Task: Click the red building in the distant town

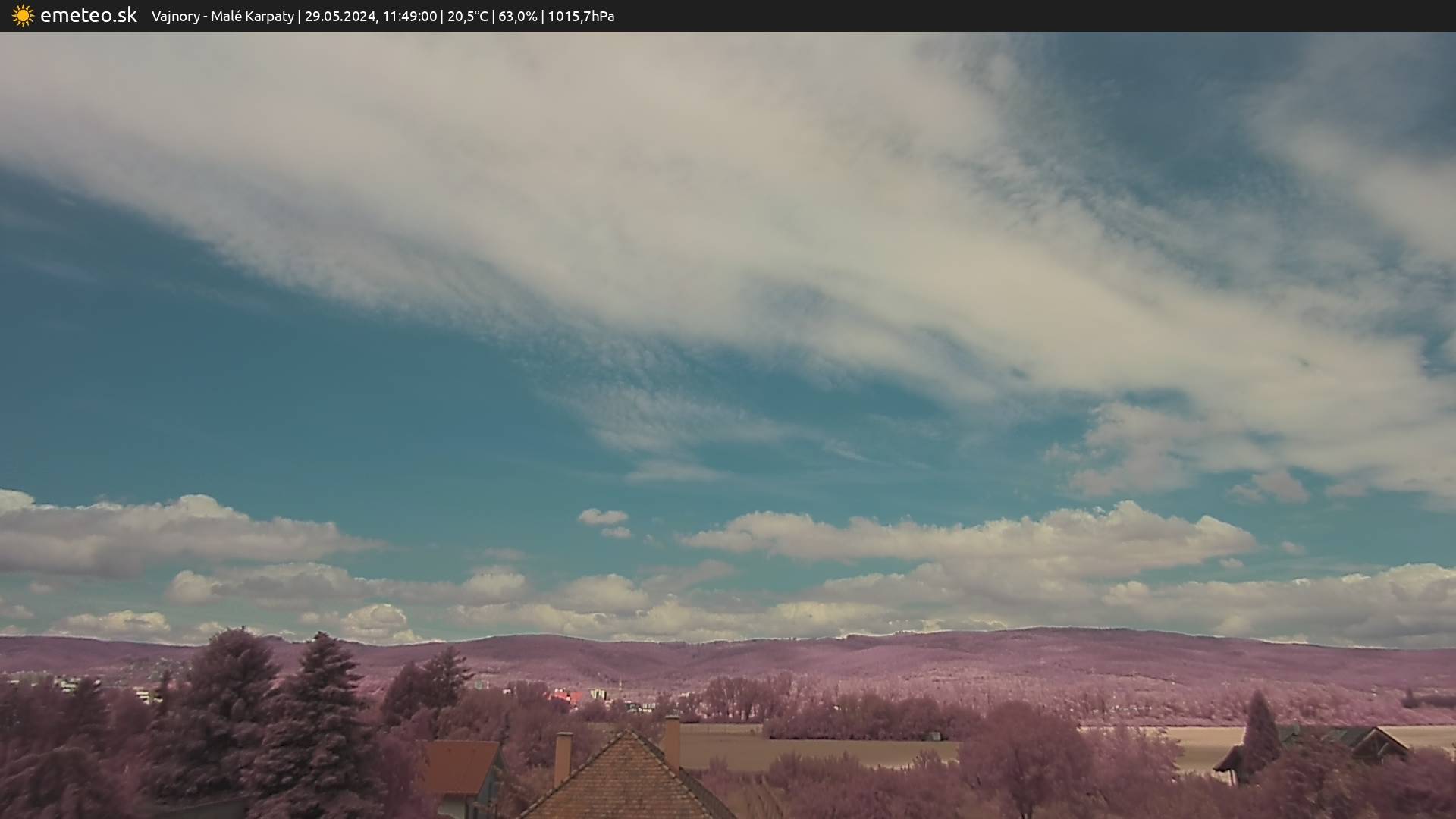Action: click(x=563, y=696)
